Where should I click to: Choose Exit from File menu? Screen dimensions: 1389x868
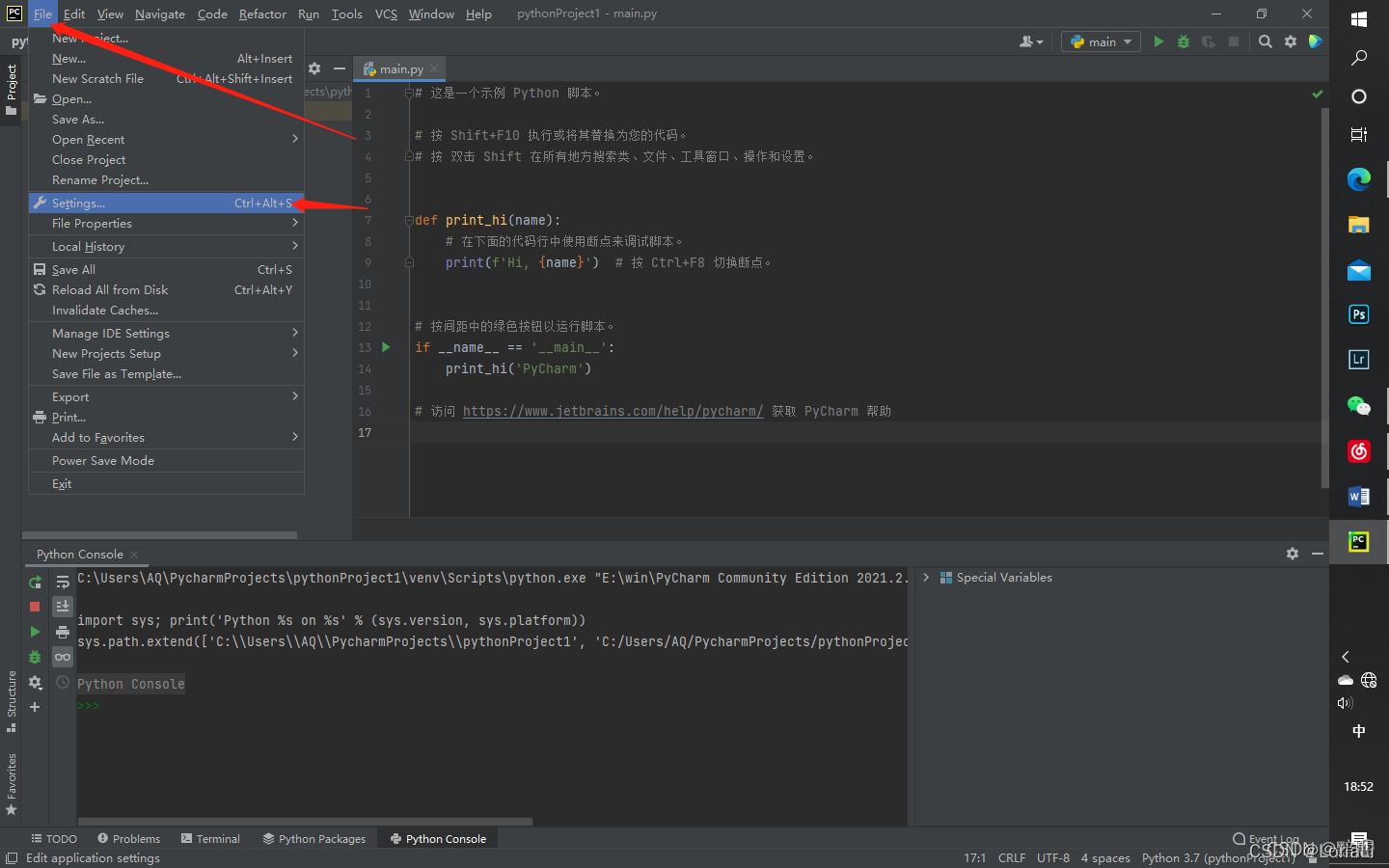coord(166,483)
